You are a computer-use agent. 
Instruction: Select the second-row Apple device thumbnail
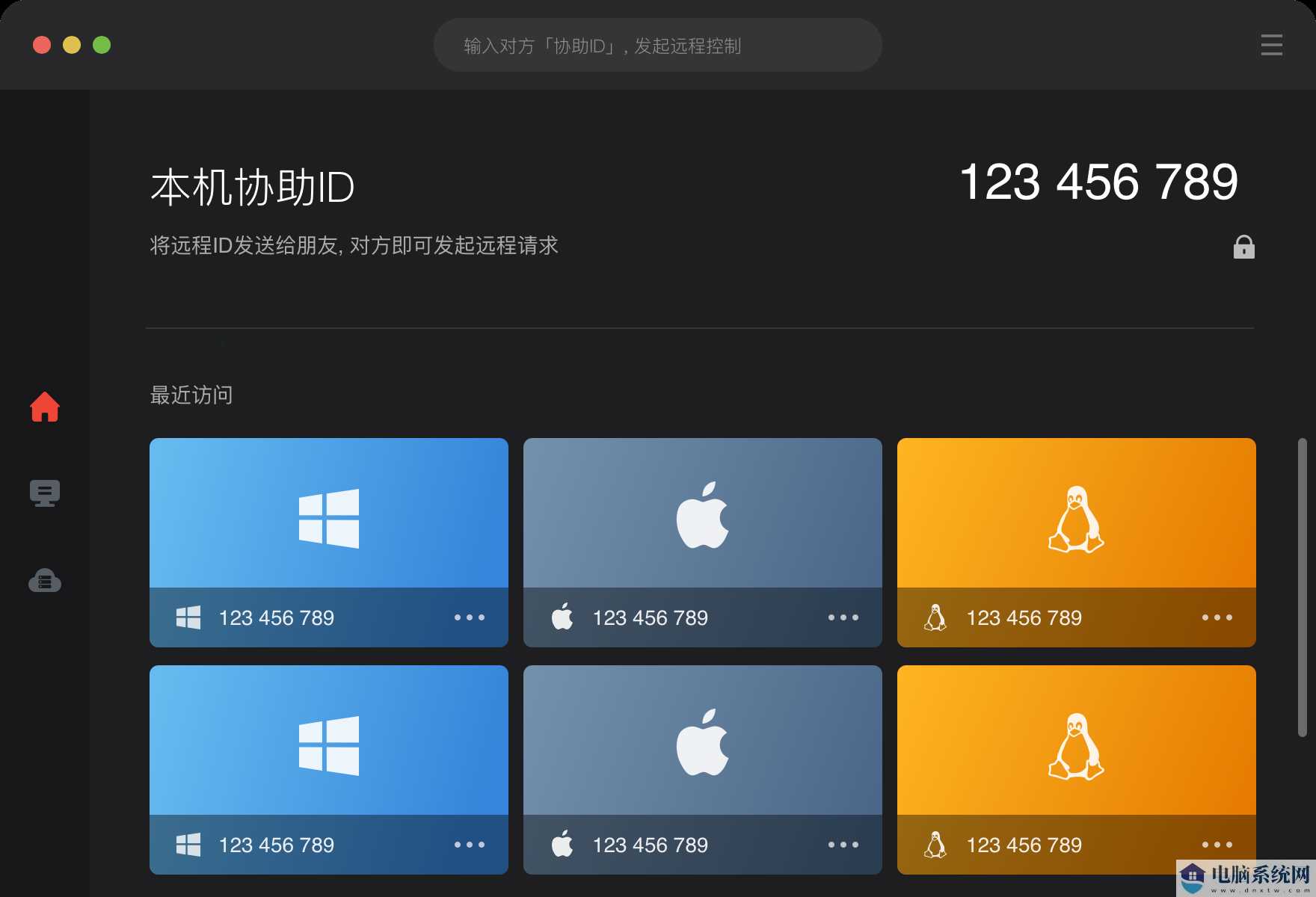(x=703, y=740)
